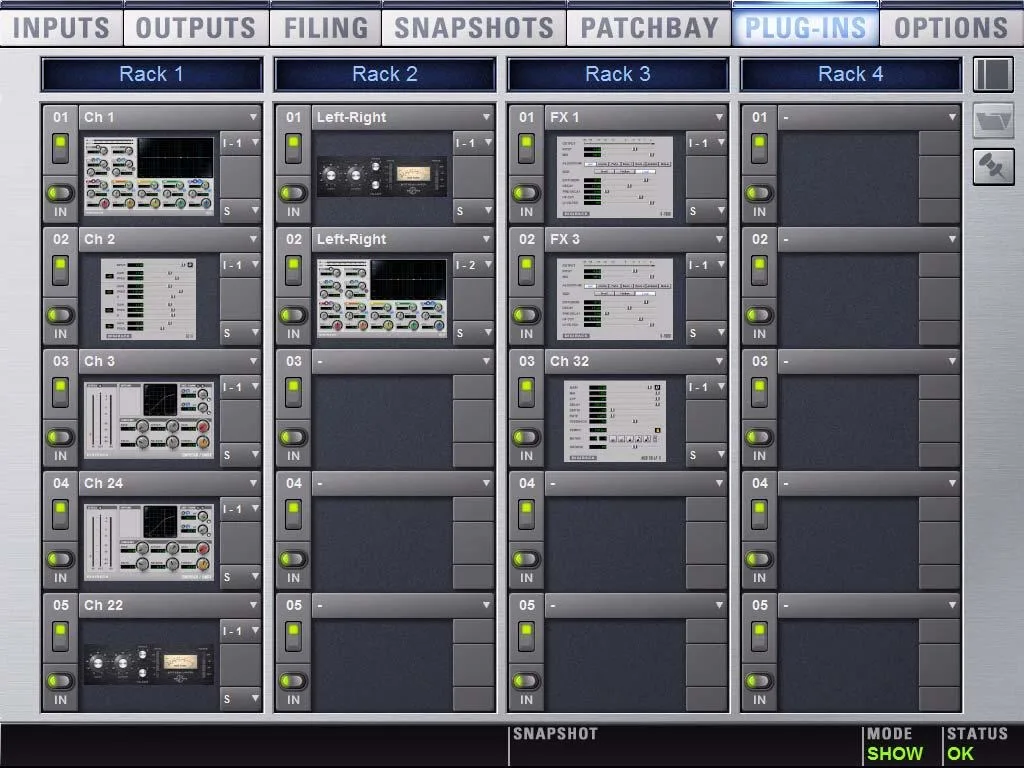Toggle the IN switch for Ch 2
The width and height of the screenshot is (1024, 768).
click(60, 315)
